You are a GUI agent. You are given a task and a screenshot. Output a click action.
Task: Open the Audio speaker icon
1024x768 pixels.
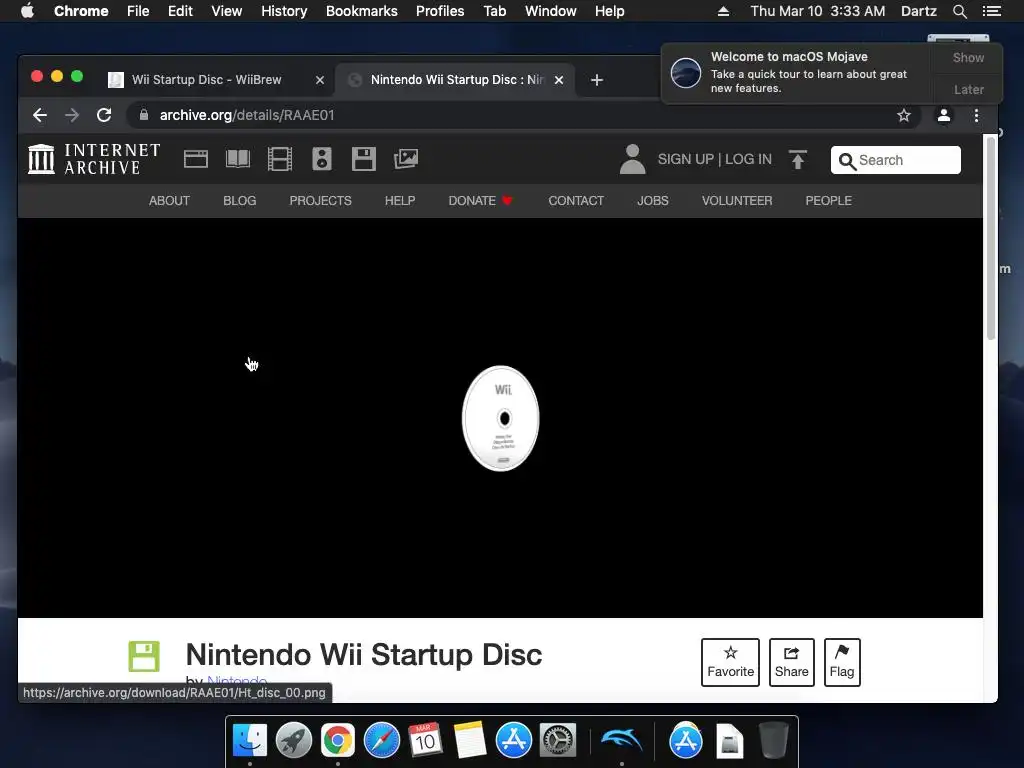(322, 159)
